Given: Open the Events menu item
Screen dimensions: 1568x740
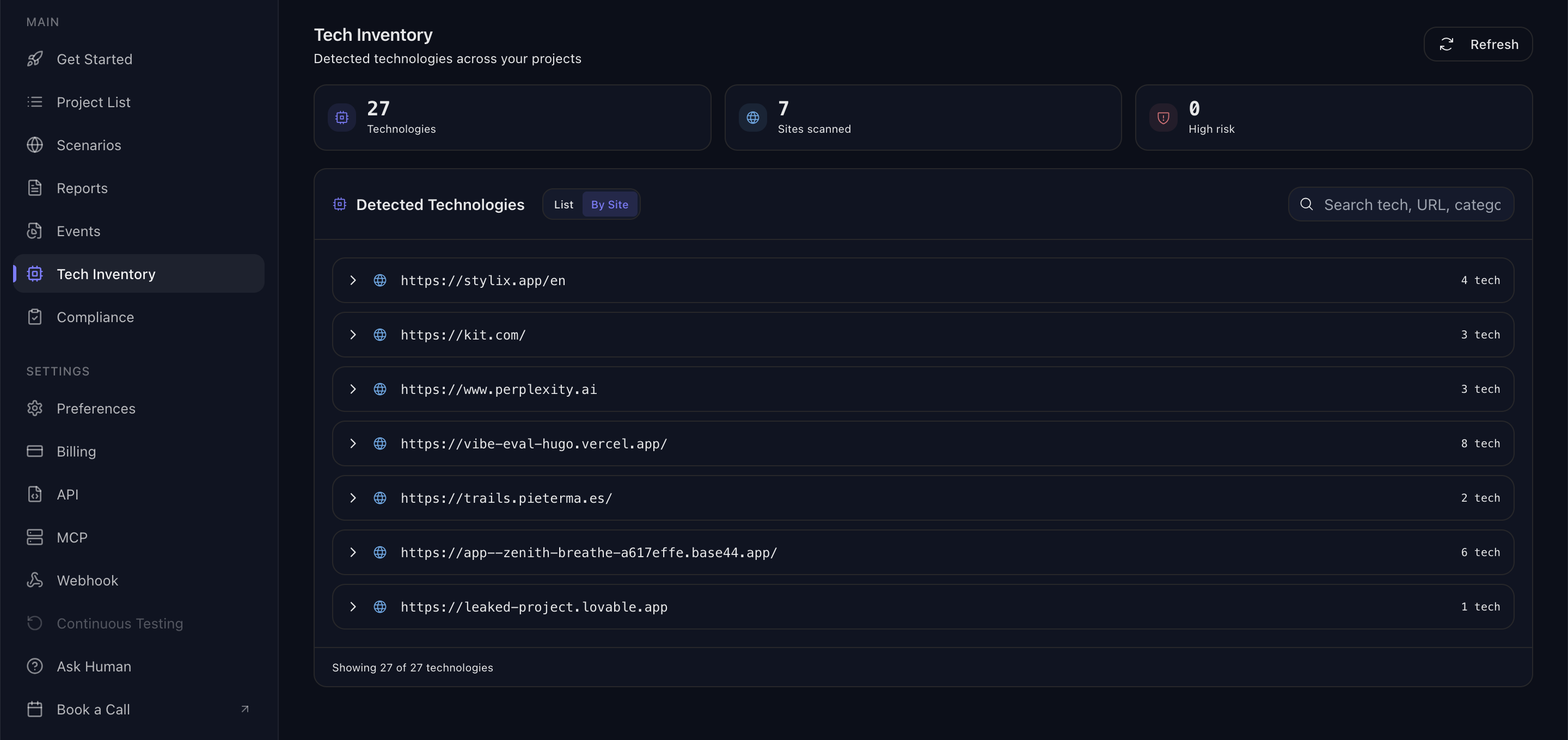Looking at the screenshot, I should tap(78, 231).
